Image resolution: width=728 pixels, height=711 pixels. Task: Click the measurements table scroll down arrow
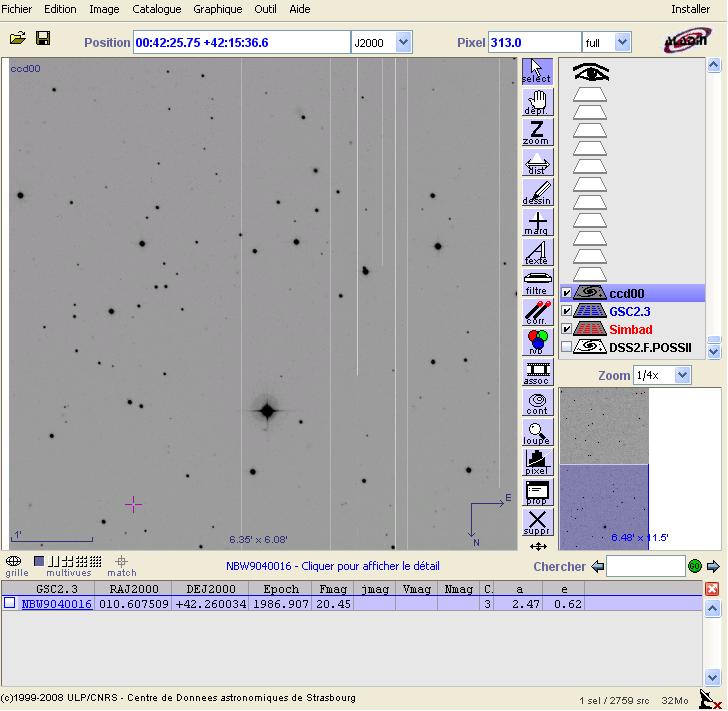click(x=712, y=677)
